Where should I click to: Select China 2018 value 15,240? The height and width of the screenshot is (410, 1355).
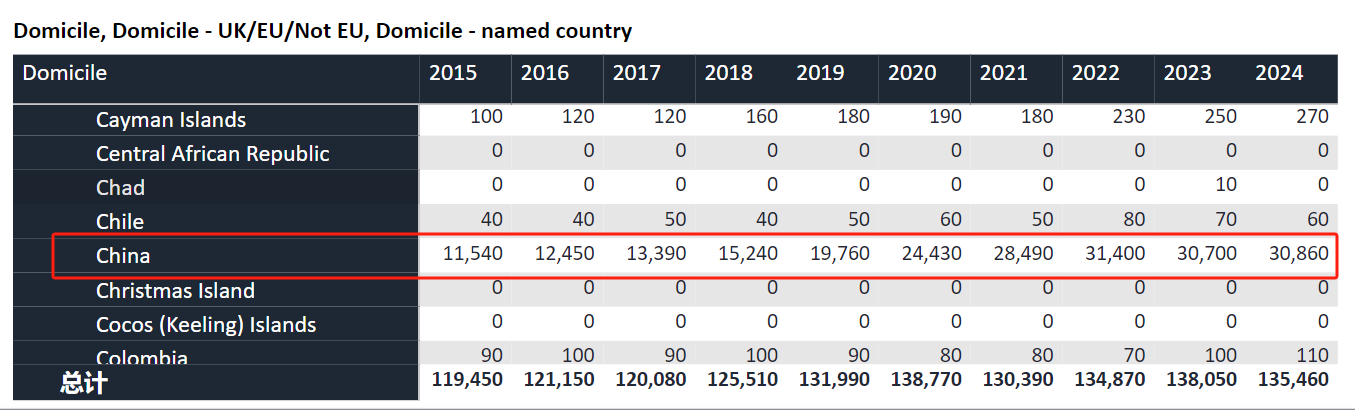coord(749,254)
